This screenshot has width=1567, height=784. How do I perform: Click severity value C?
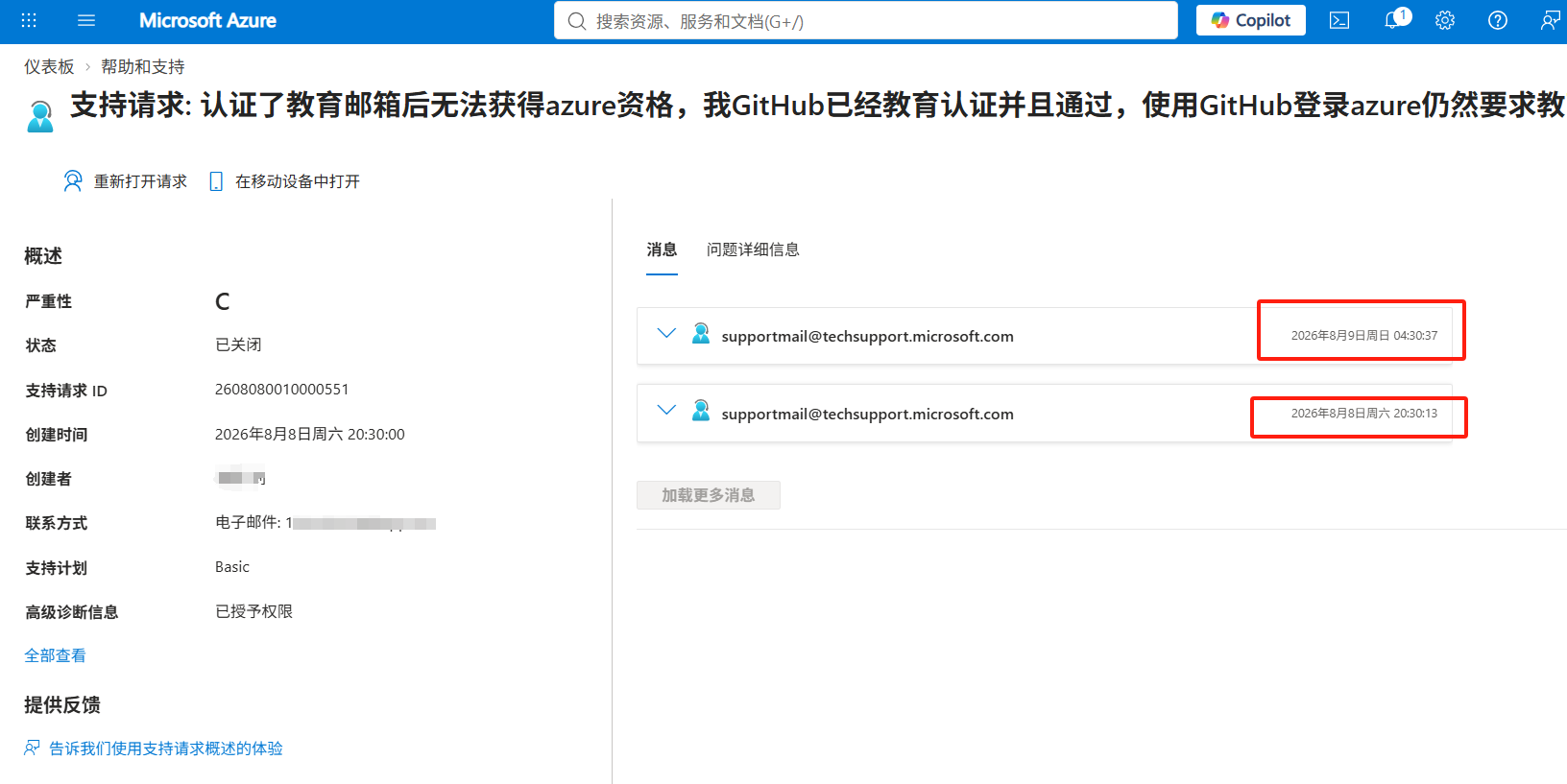pyautogui.click(x=222, y=301)
